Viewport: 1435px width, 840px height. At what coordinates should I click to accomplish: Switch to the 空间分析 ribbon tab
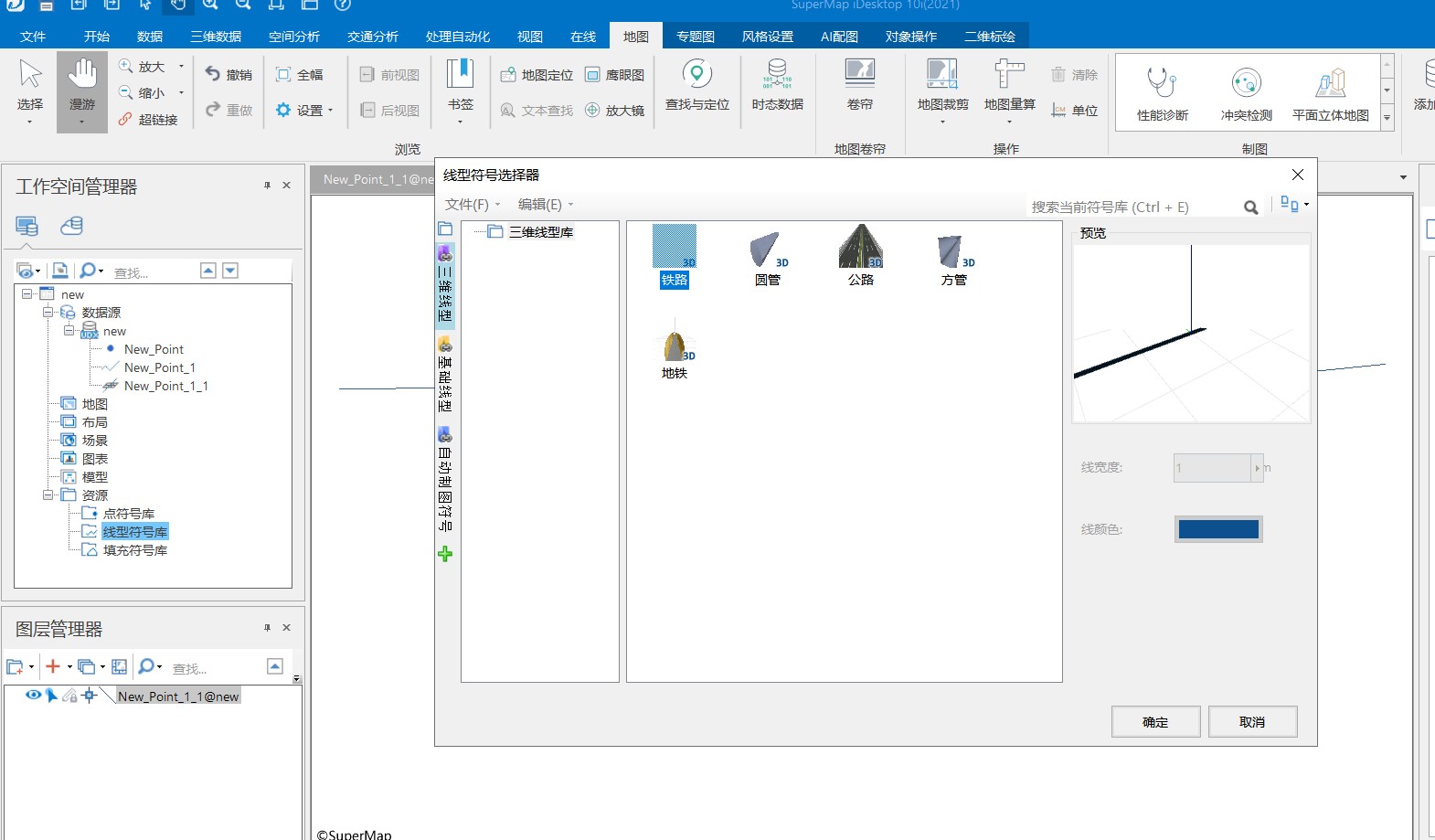(x=294, y=37)
